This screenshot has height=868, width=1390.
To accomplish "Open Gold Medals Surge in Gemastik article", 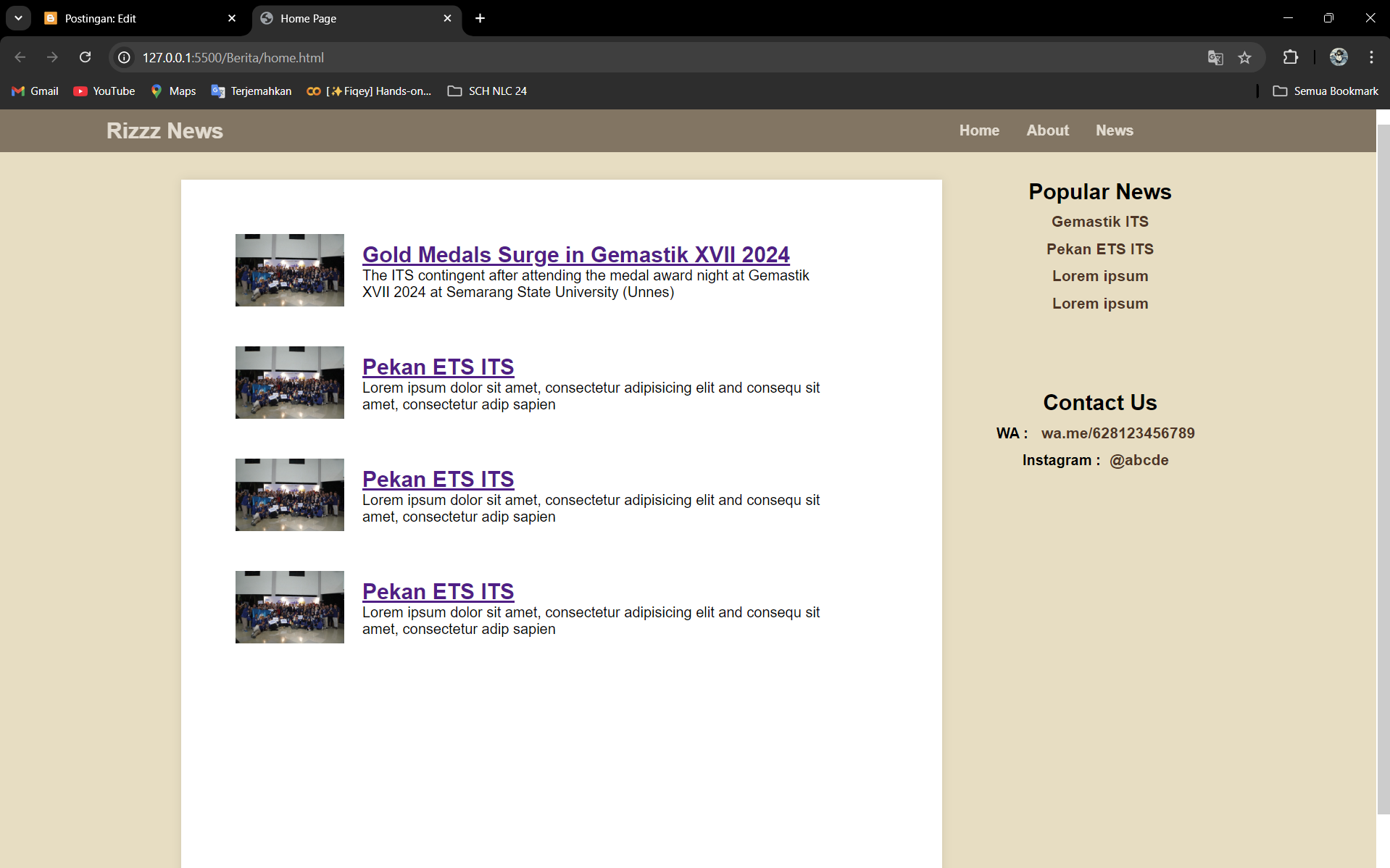I will click(x=576, y=254).
